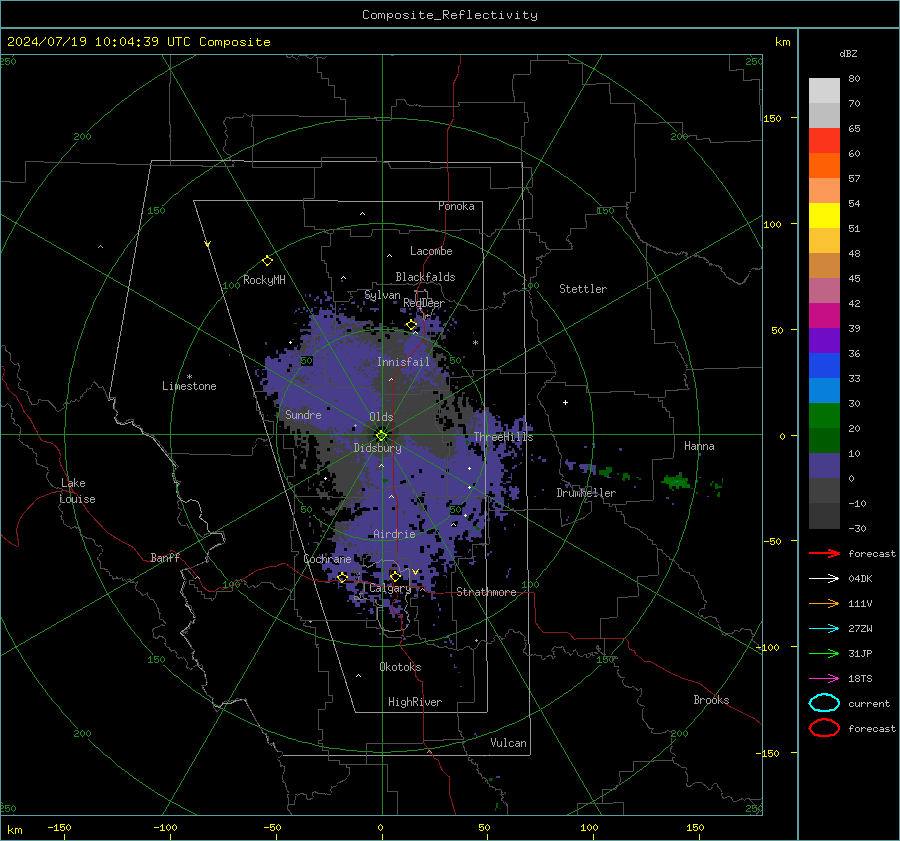
Task: Click the yellow diamond marker above Calgary
Action: pyautogui.click(x=395, y=576)
